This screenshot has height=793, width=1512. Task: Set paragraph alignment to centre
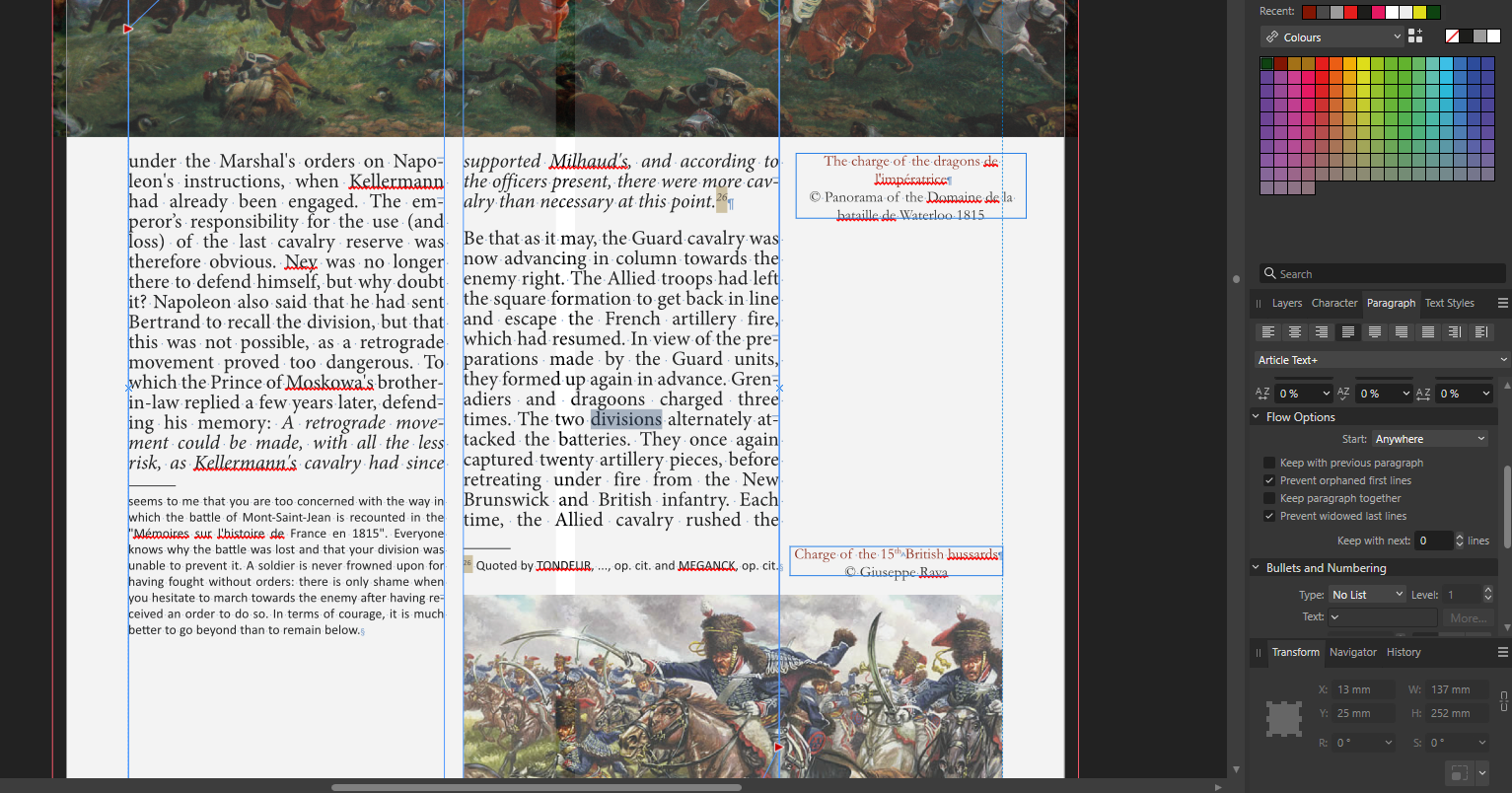(x=1295, y=332)
